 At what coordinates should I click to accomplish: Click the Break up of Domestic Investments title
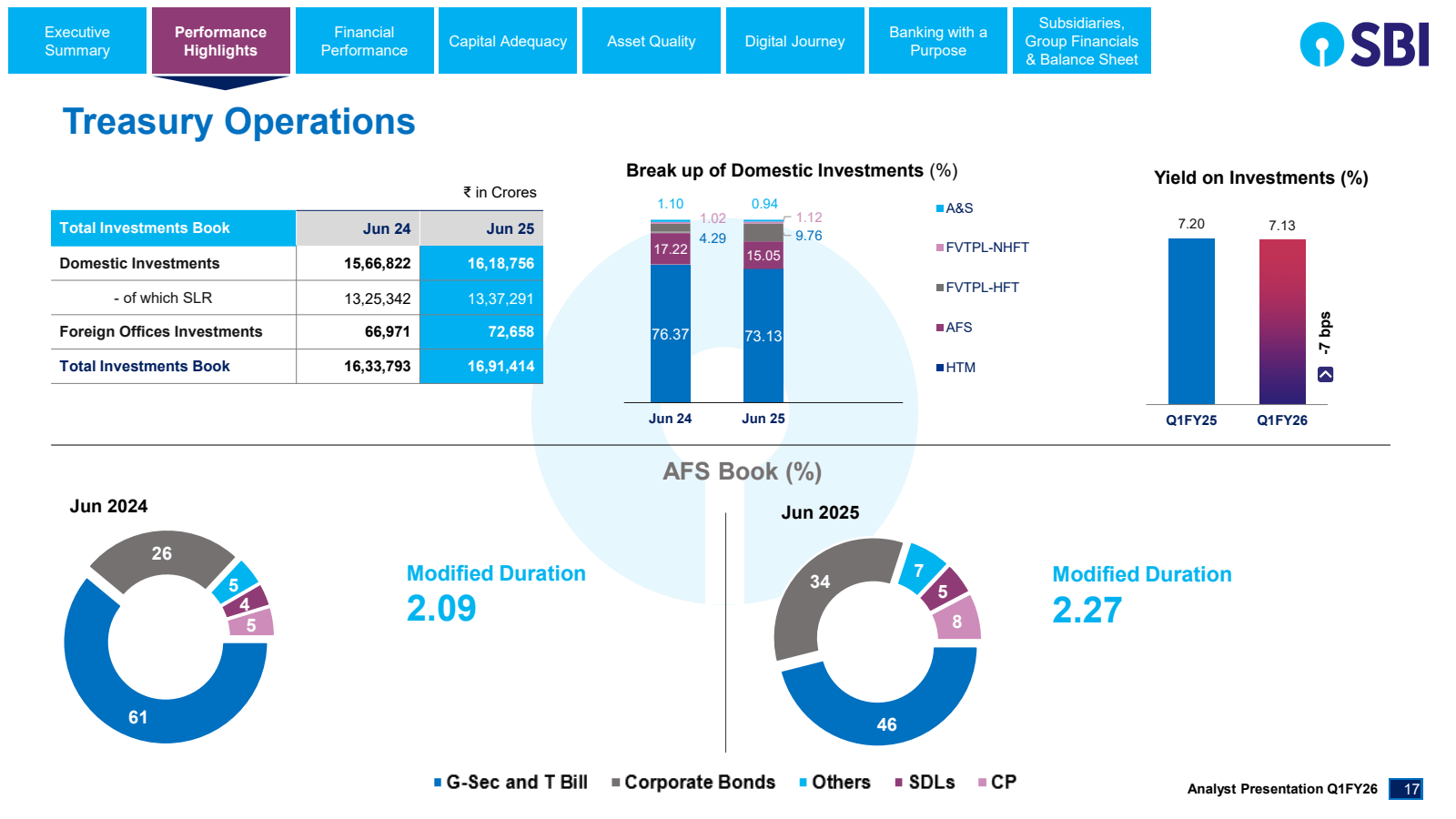click(x=792, y=170)
